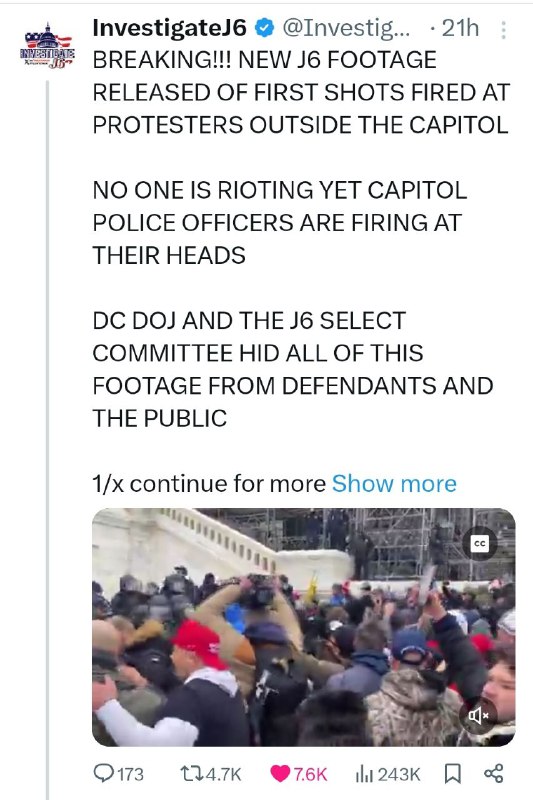Image resolution: width=533 pixels, height=800 pixels.
Task: Open the three-dot more options menu
Action: pos(503,30)
